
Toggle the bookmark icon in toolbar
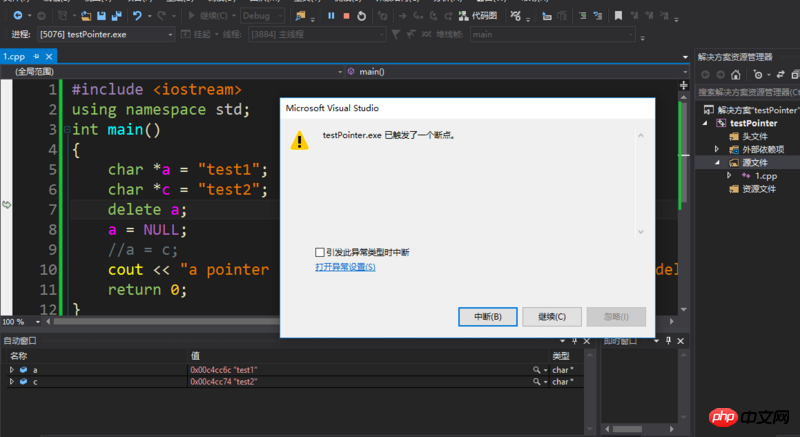click(x=618, y=16)
